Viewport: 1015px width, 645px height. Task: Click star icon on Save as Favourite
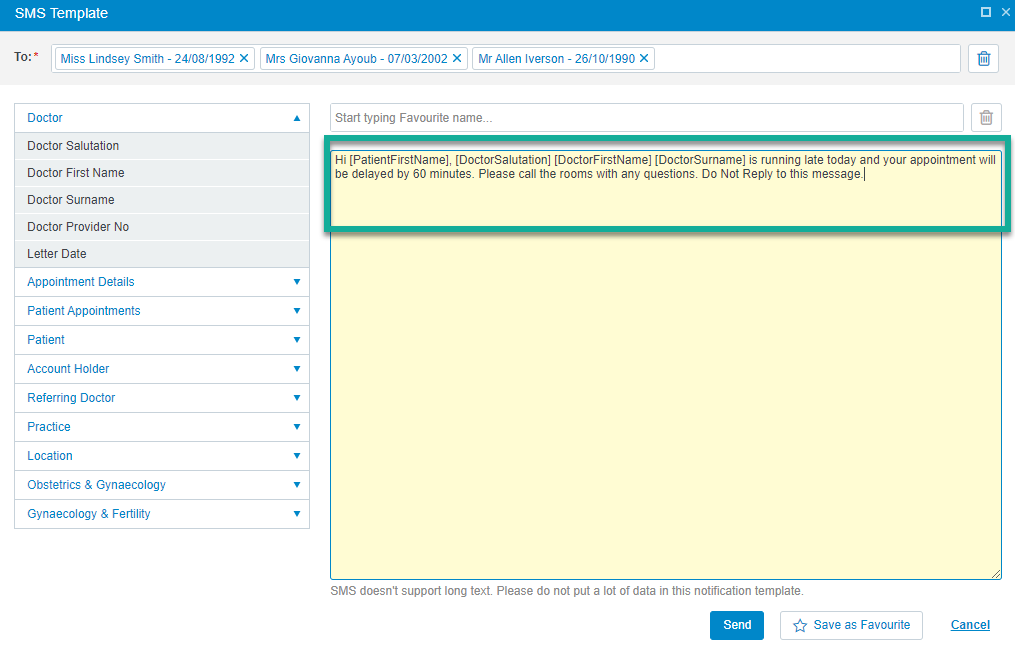click(x=800, y=626)
